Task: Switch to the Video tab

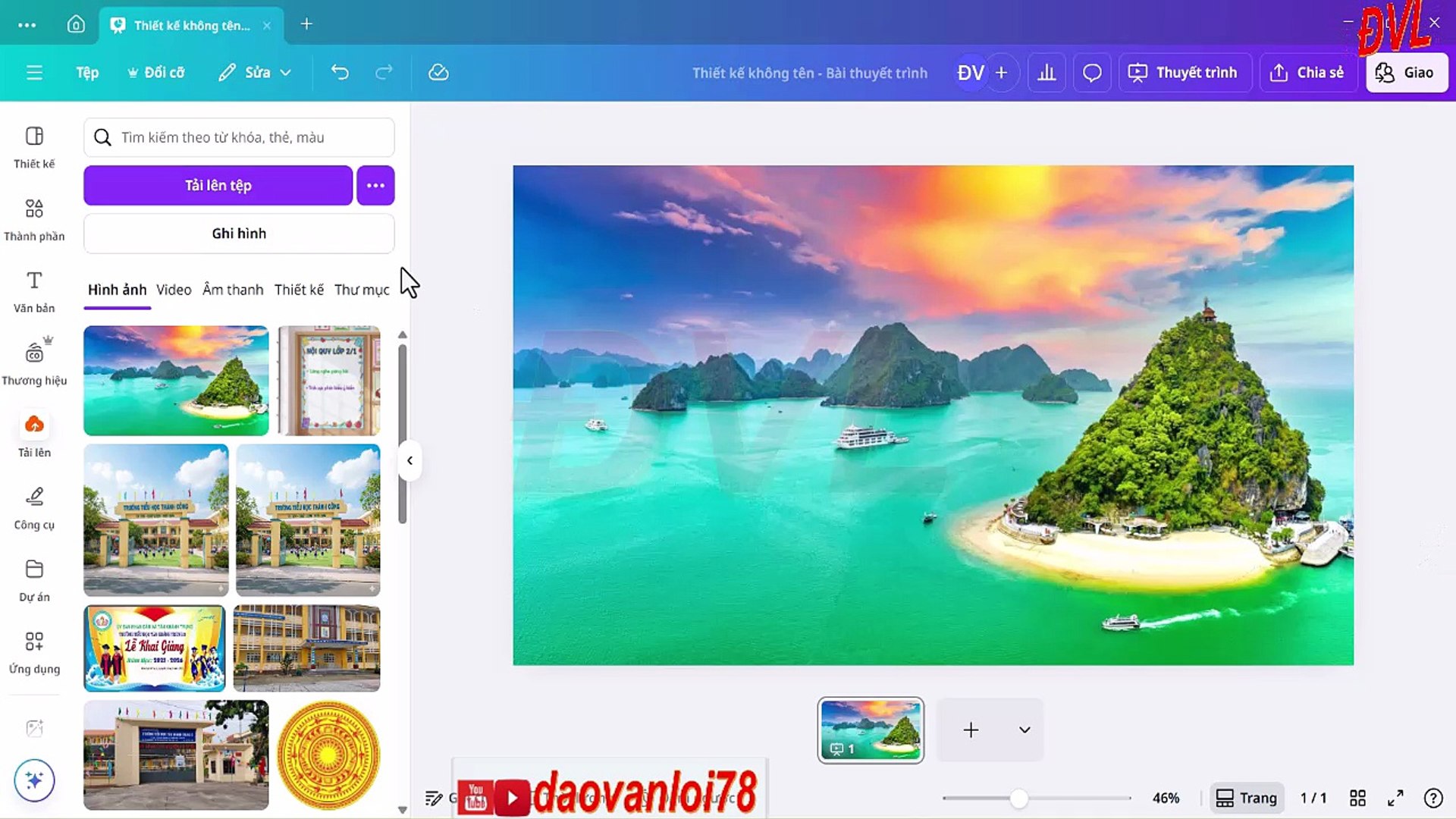Action: [173, 290]
